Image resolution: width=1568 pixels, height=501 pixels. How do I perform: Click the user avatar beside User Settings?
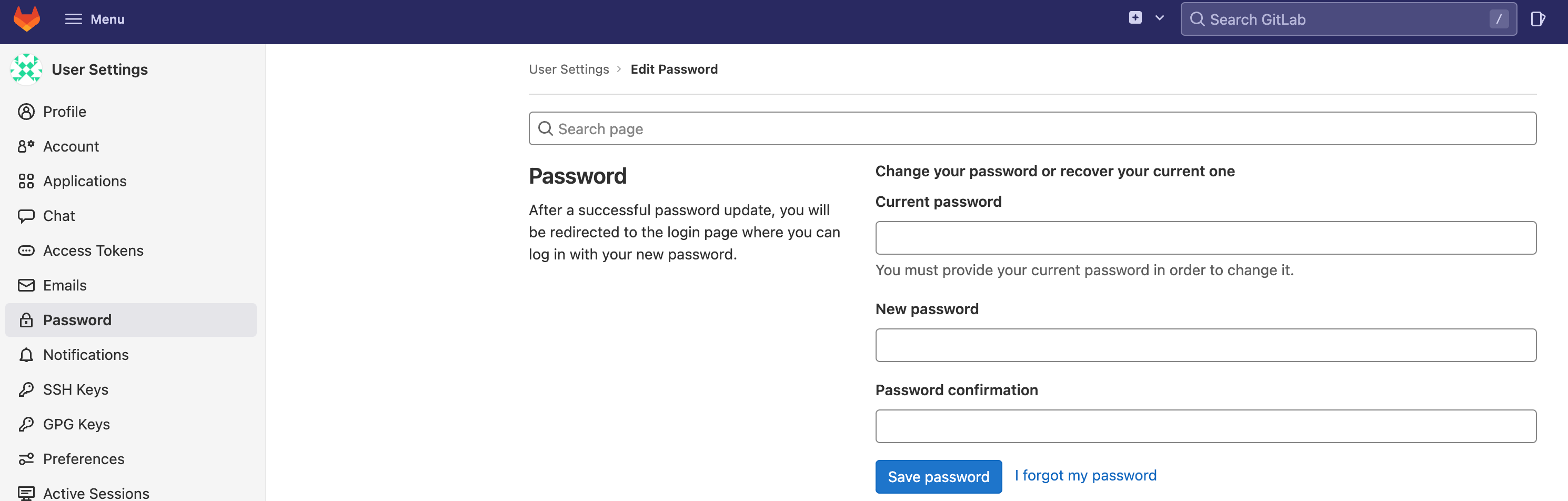[26, 69]
